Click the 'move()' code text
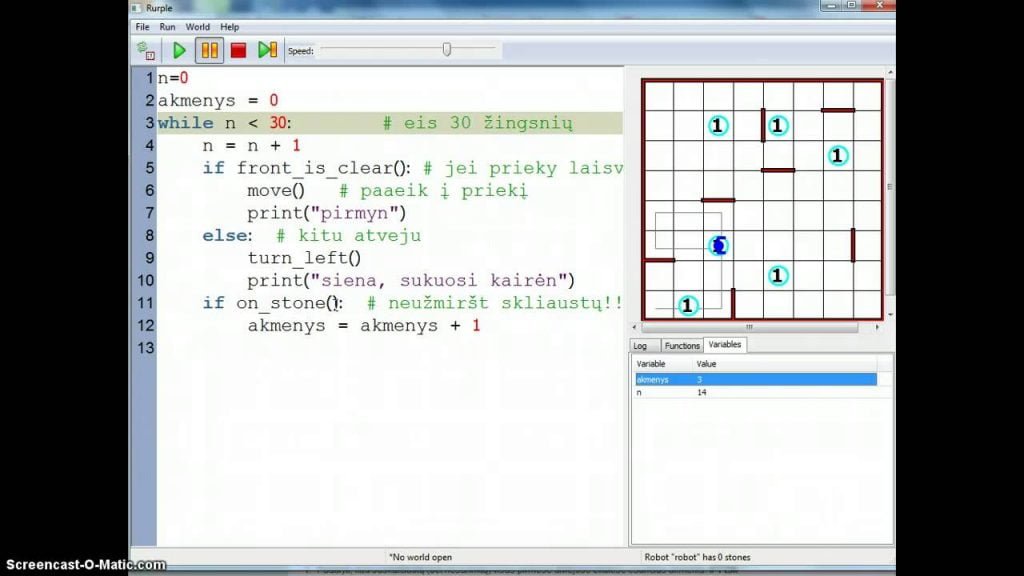This screenshot has height=576, width=1024. (x=276, y=191)
